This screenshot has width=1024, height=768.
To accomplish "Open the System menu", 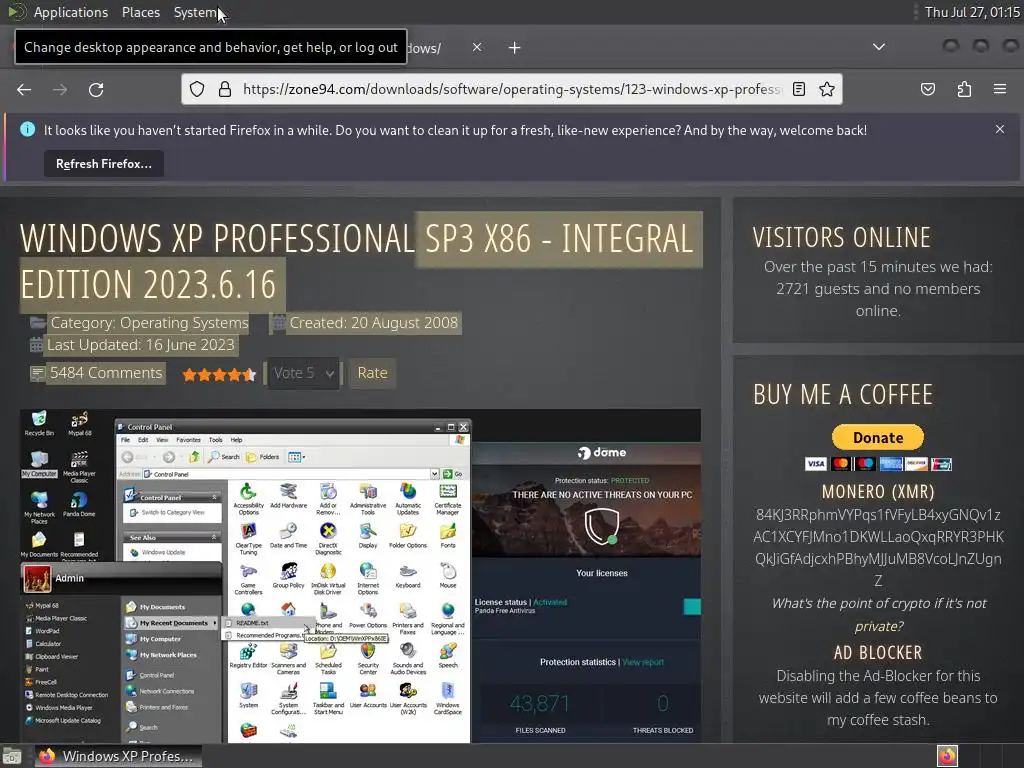I will [x=195, y=12].
